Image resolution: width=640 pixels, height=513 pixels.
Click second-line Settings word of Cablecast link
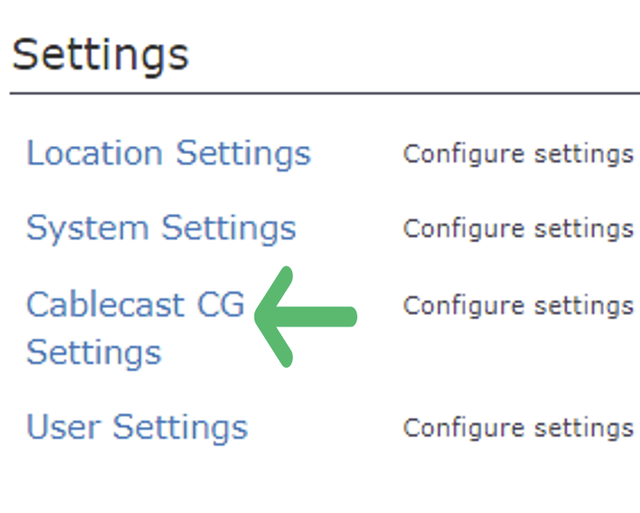click(93, 353)
